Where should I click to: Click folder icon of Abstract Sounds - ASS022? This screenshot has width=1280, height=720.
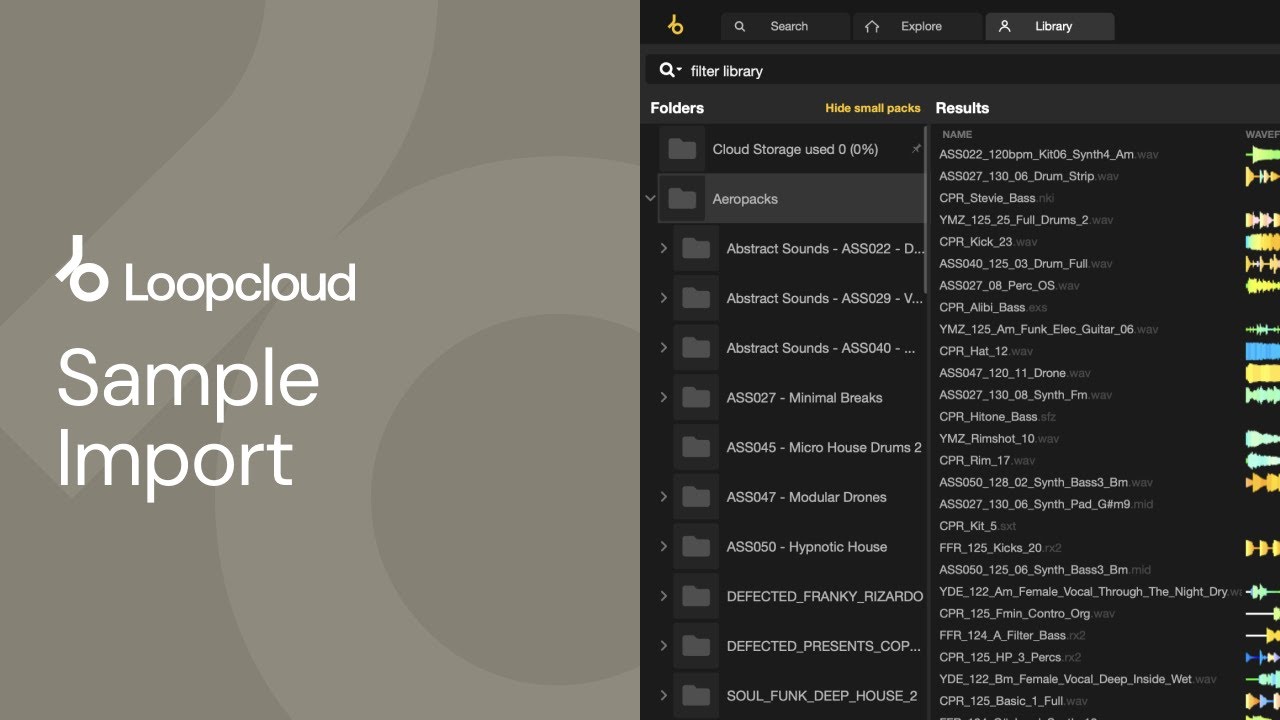click(x=696, y=248)
